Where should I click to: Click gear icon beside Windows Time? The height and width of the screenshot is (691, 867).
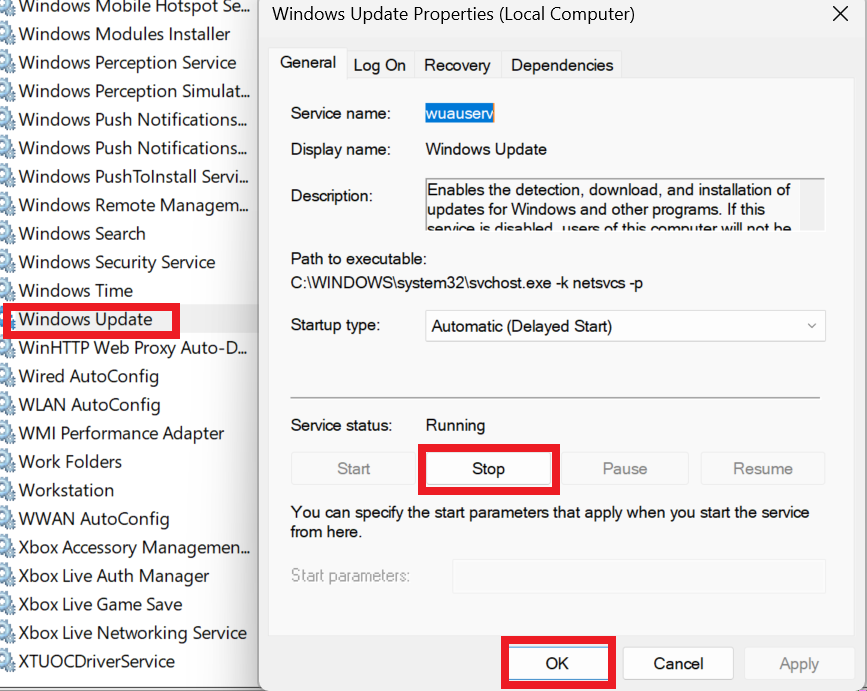pos(7,291)
